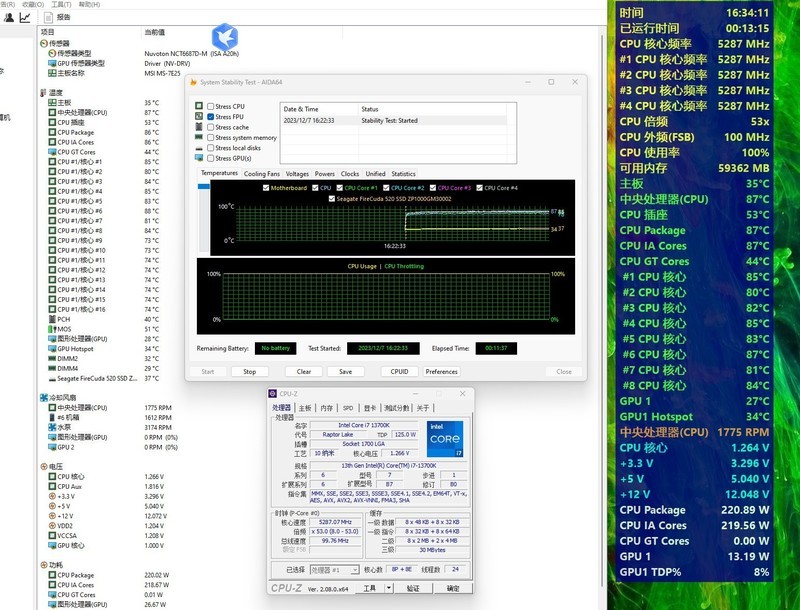The height and width of the screenshot is (610, 800).
Task: Switch to the Cooling Fans tab
Action: (x=261, y=174)
